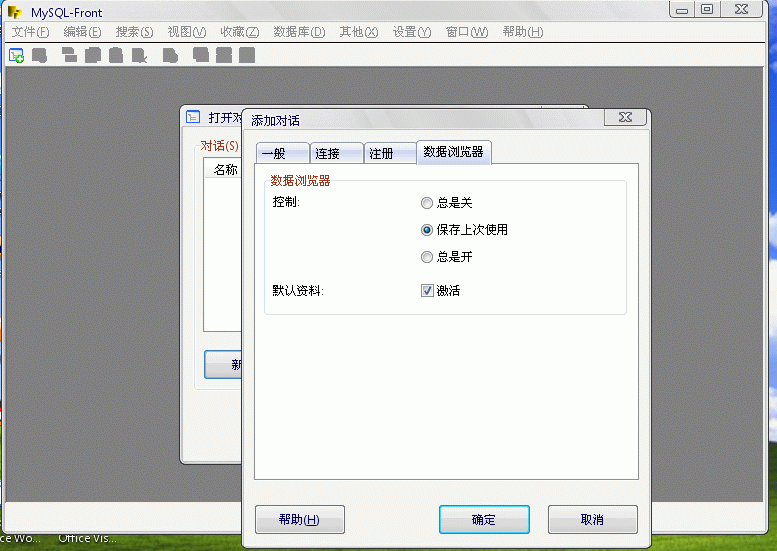Toggle the 激活 checkbox

[x=427, y=290]
